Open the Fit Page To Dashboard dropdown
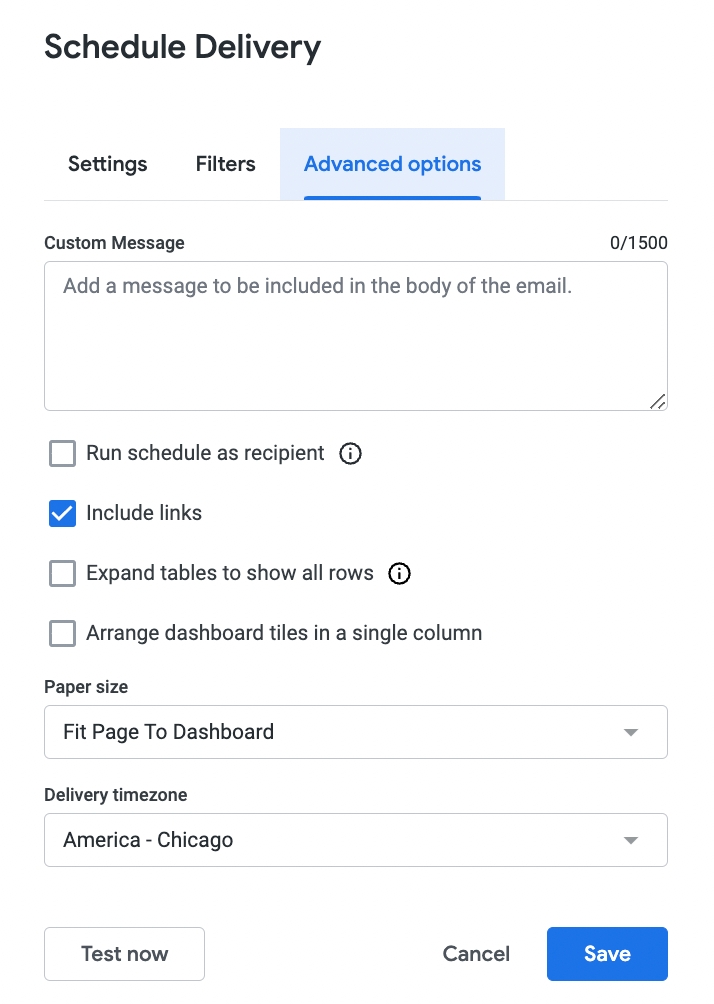This screenshot has height=1004, width=714. point(355,732)
